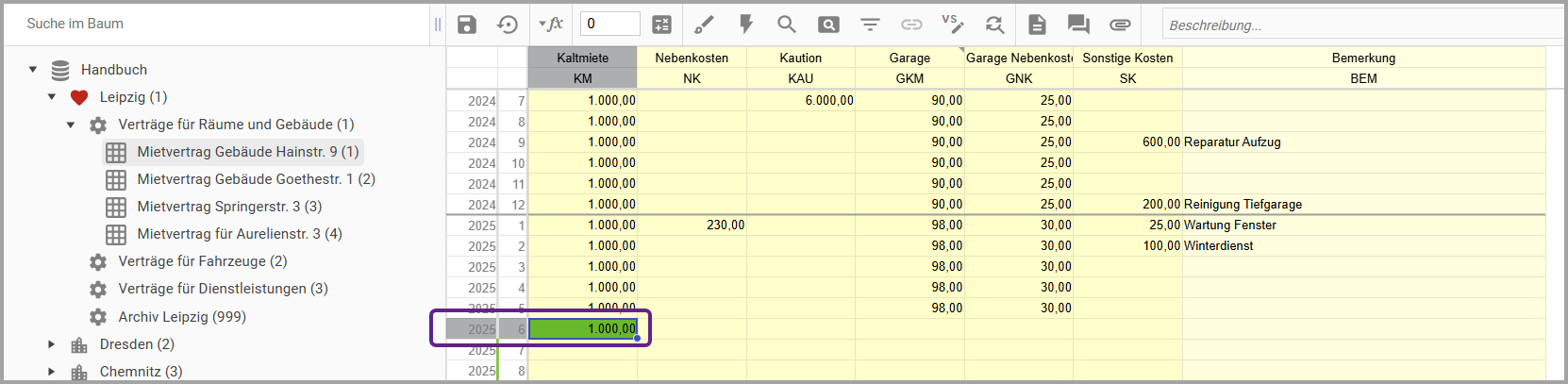The height and width of the screenshot is (384, 1568).
Task: Click the filter lines icon
Action: point(870,25)
